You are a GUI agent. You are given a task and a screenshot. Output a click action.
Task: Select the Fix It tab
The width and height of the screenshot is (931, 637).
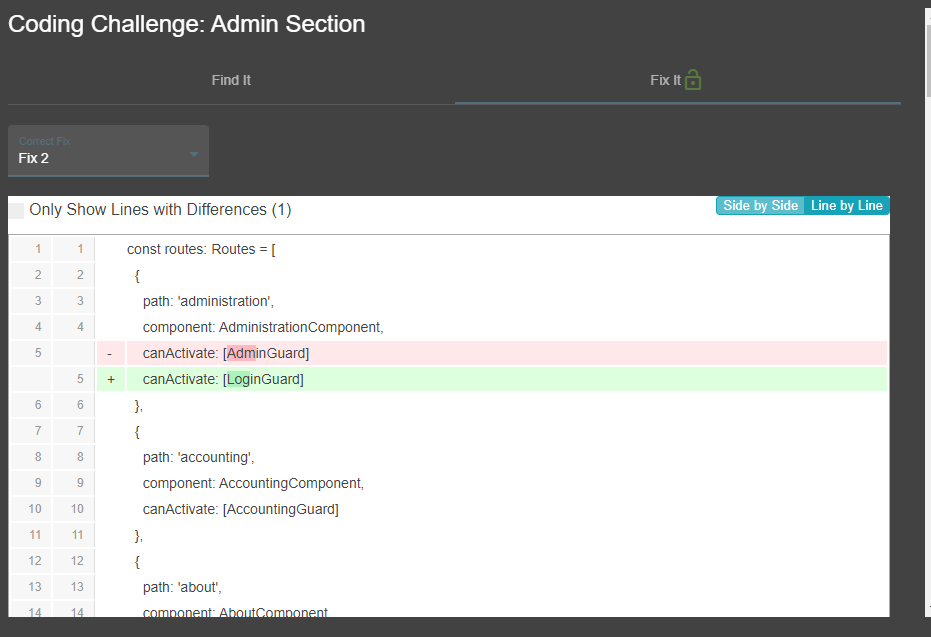pos(665,79)
